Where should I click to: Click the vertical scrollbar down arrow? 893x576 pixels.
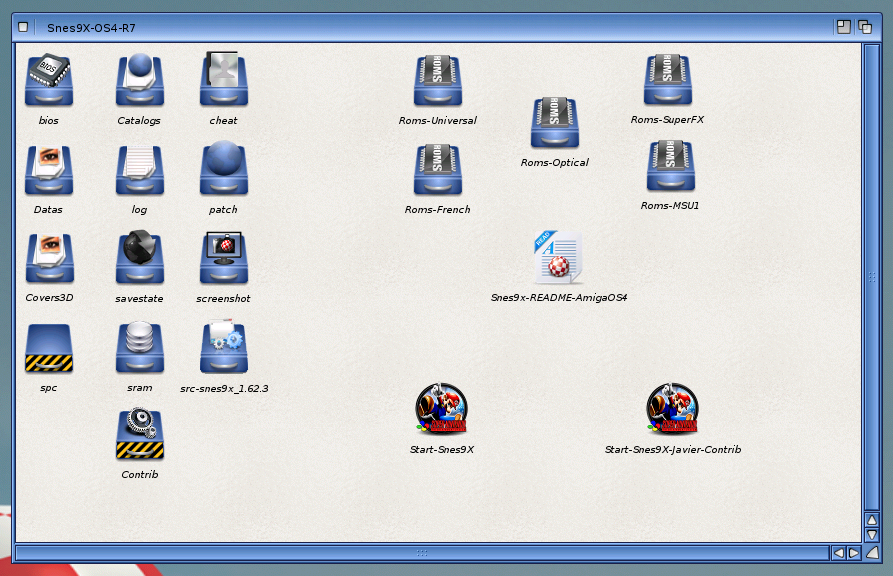pyautogui.click(x=871, y=536)
